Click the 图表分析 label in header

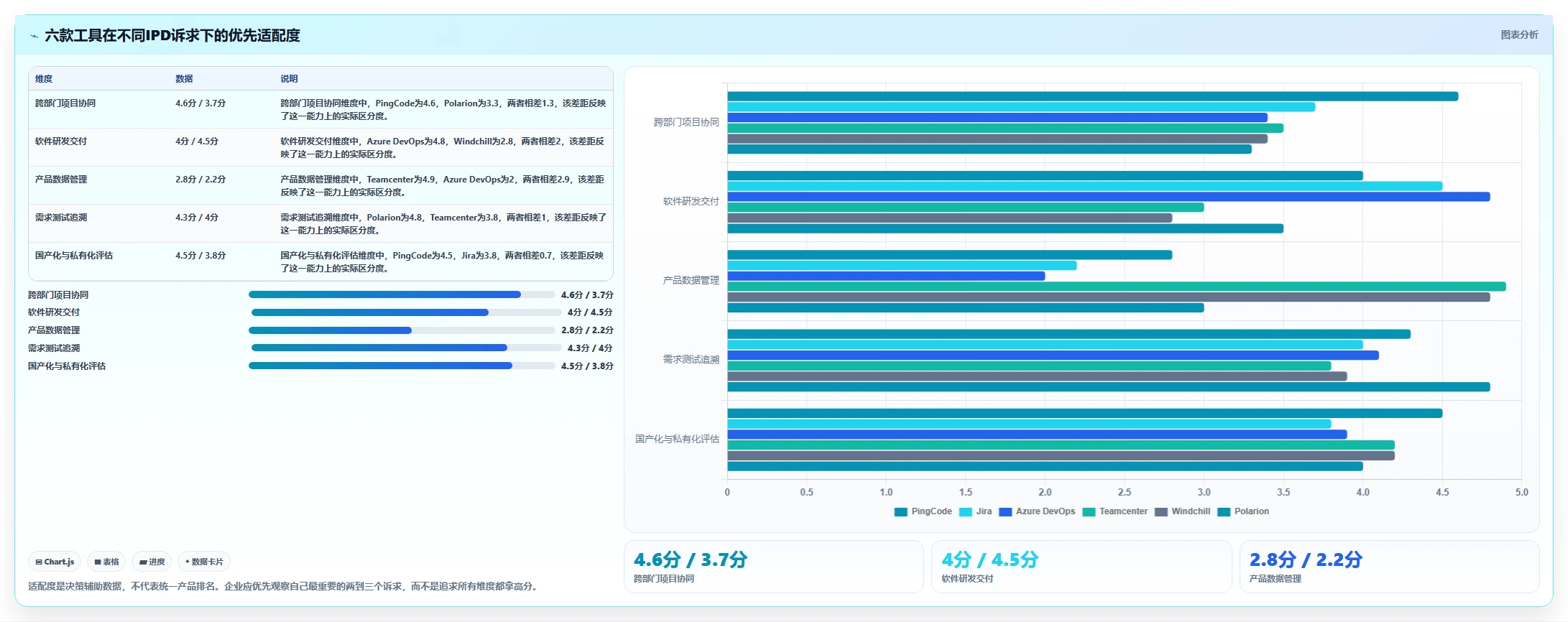point(1519,34)
